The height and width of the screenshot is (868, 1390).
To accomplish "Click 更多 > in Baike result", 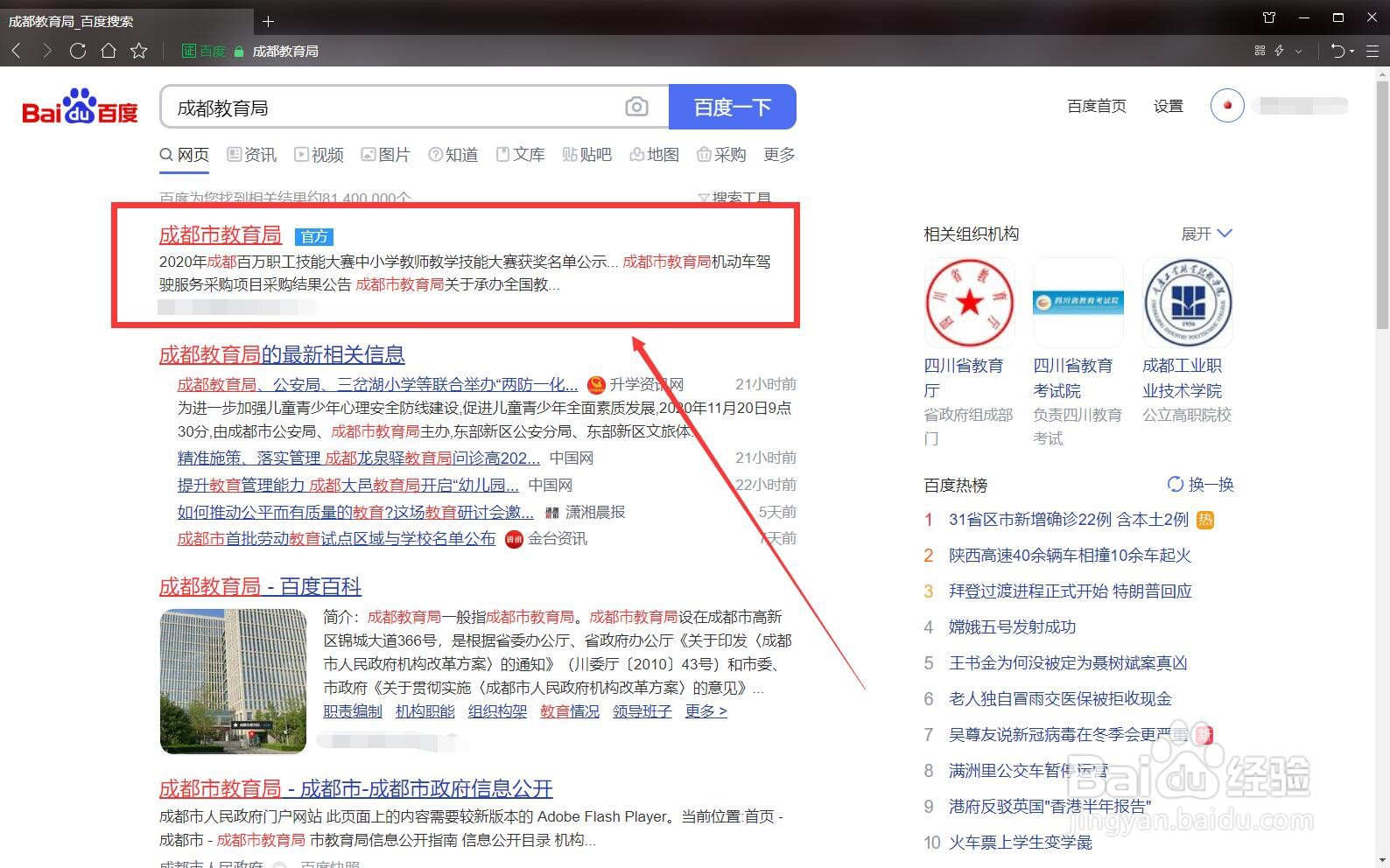I will coord(706,711).
